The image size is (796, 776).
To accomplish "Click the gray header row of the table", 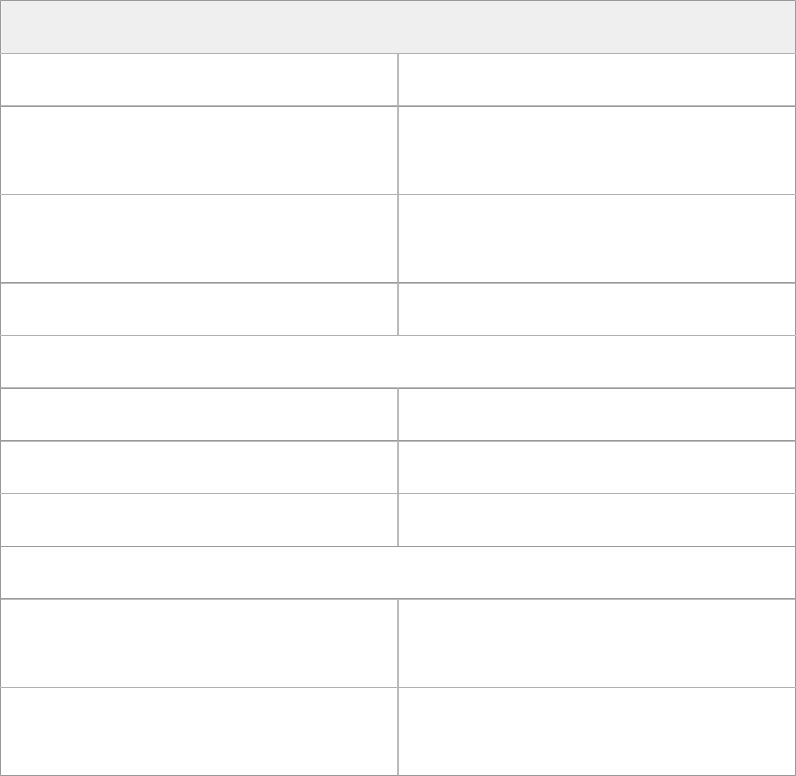I will point(398,27).
